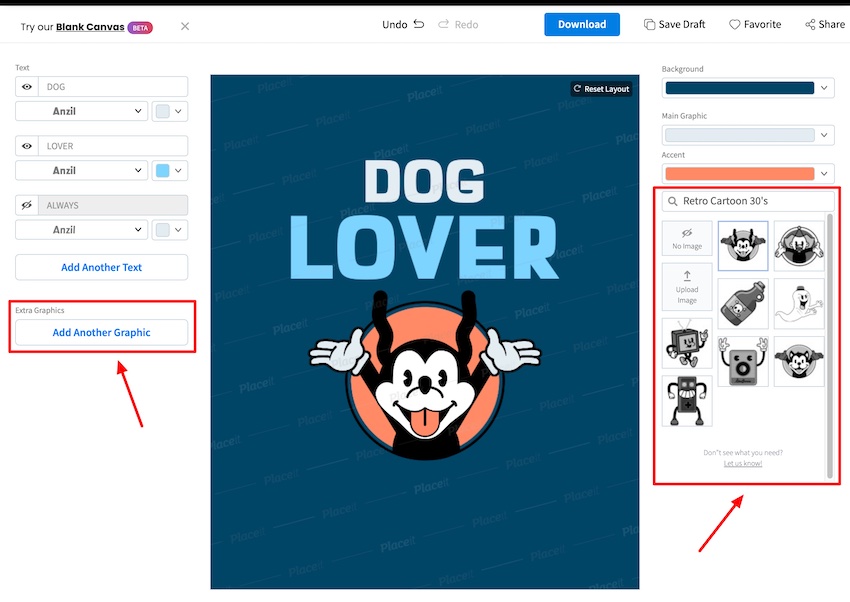The image size is (850, 602).
Task: Click the Let us know link
Action: [743, 463]
